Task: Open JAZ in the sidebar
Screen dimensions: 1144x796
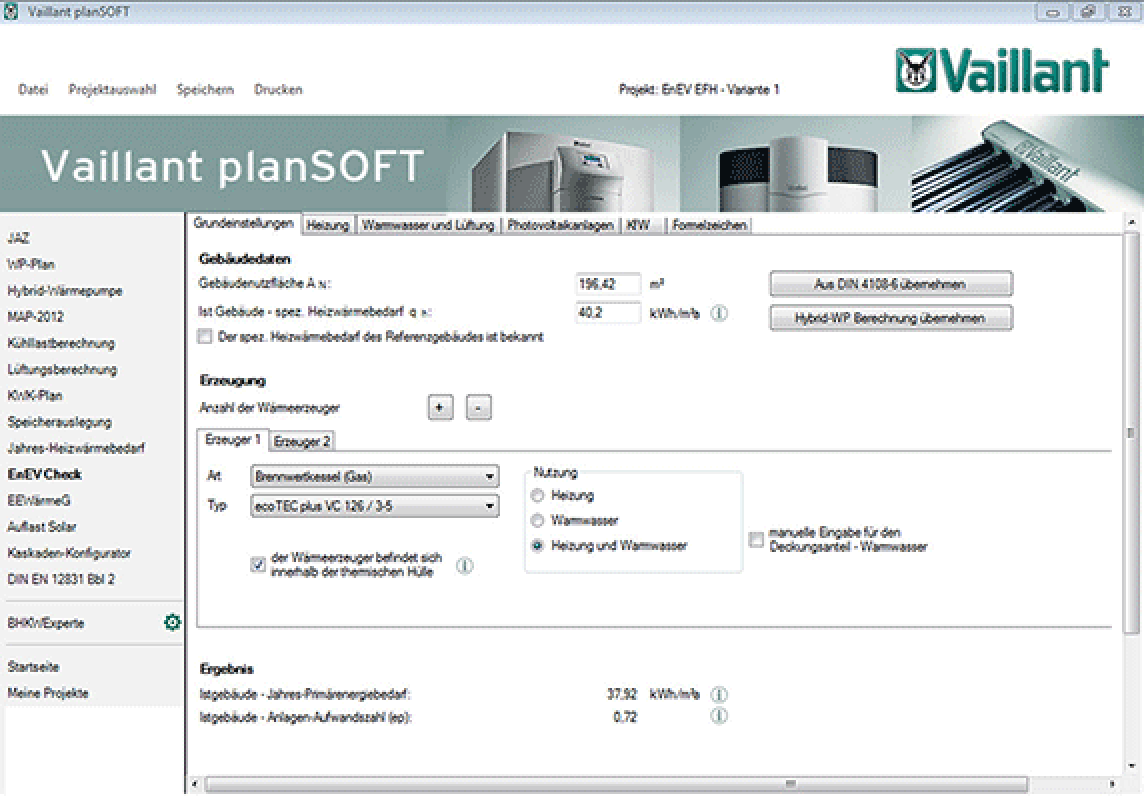Action: click(18, 238)
